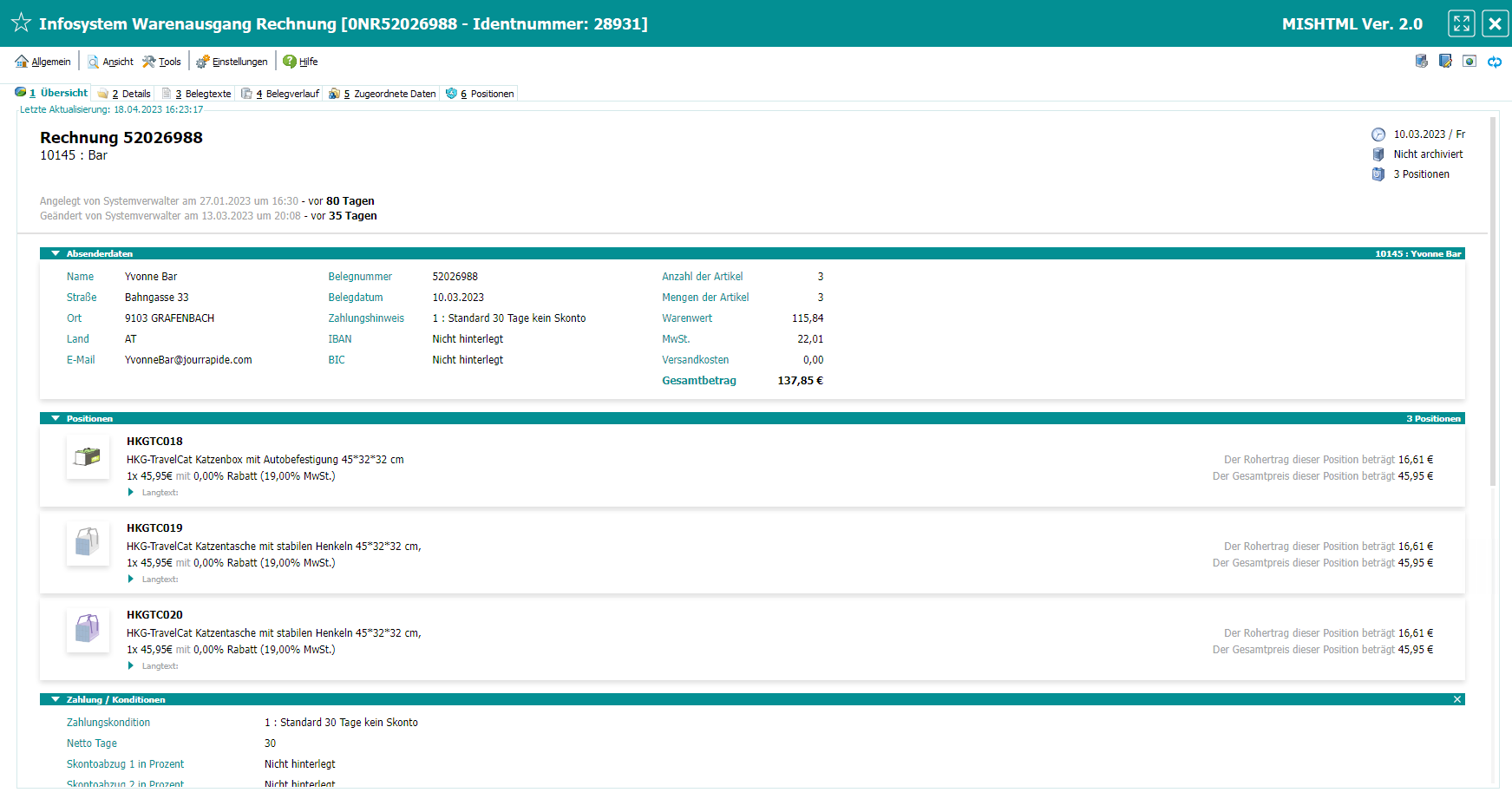Screen dimensions: 1512x799
Task: Click the HKGTC020 purple bag product image
Action: tap(88, 630)
